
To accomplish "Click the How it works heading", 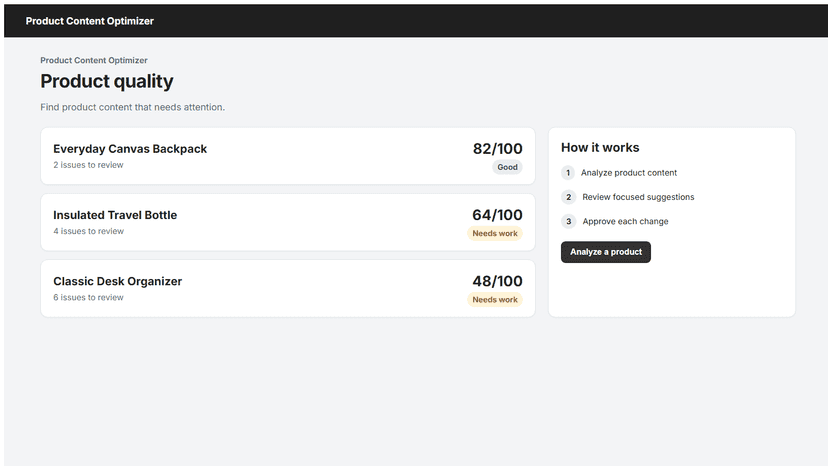I will click(x=600, y=147).
